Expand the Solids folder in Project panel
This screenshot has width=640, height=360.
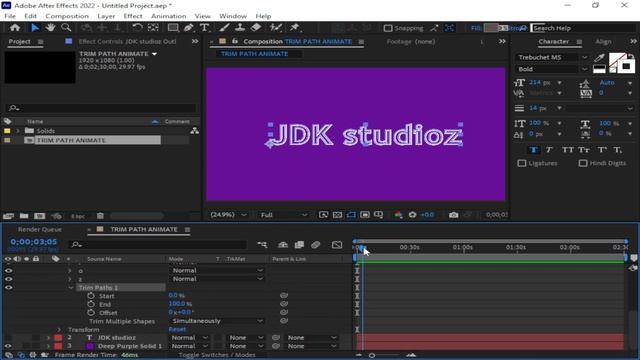point(18,131)
